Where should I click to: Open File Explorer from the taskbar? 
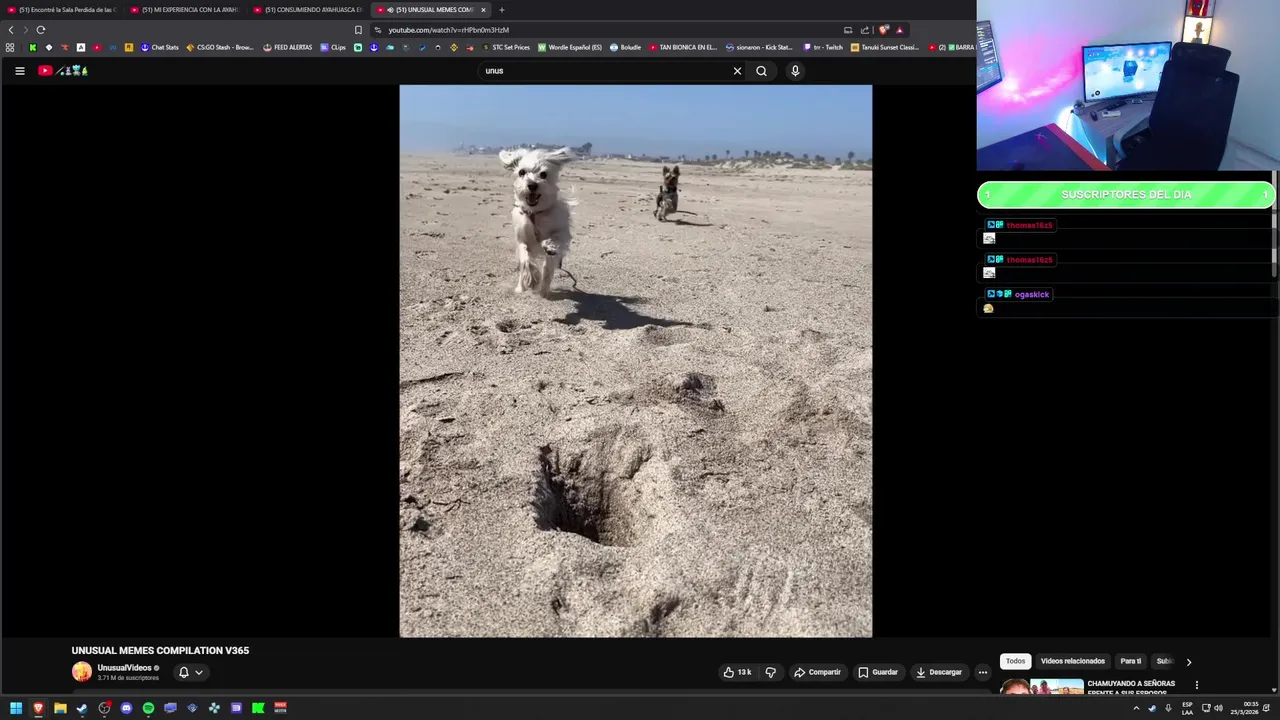[x=60, y=708]
